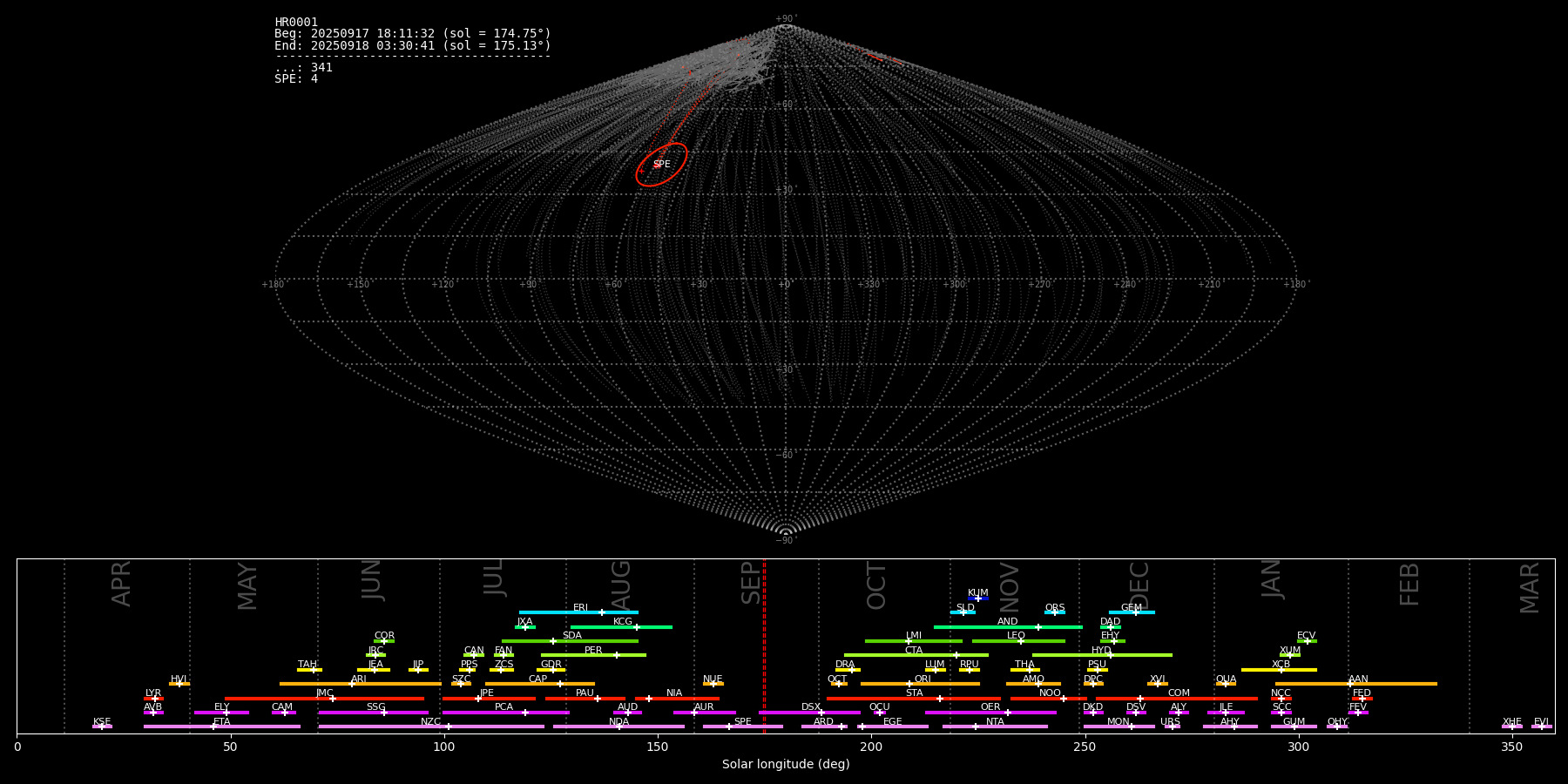Click the SEP month label

coord(751,583)
